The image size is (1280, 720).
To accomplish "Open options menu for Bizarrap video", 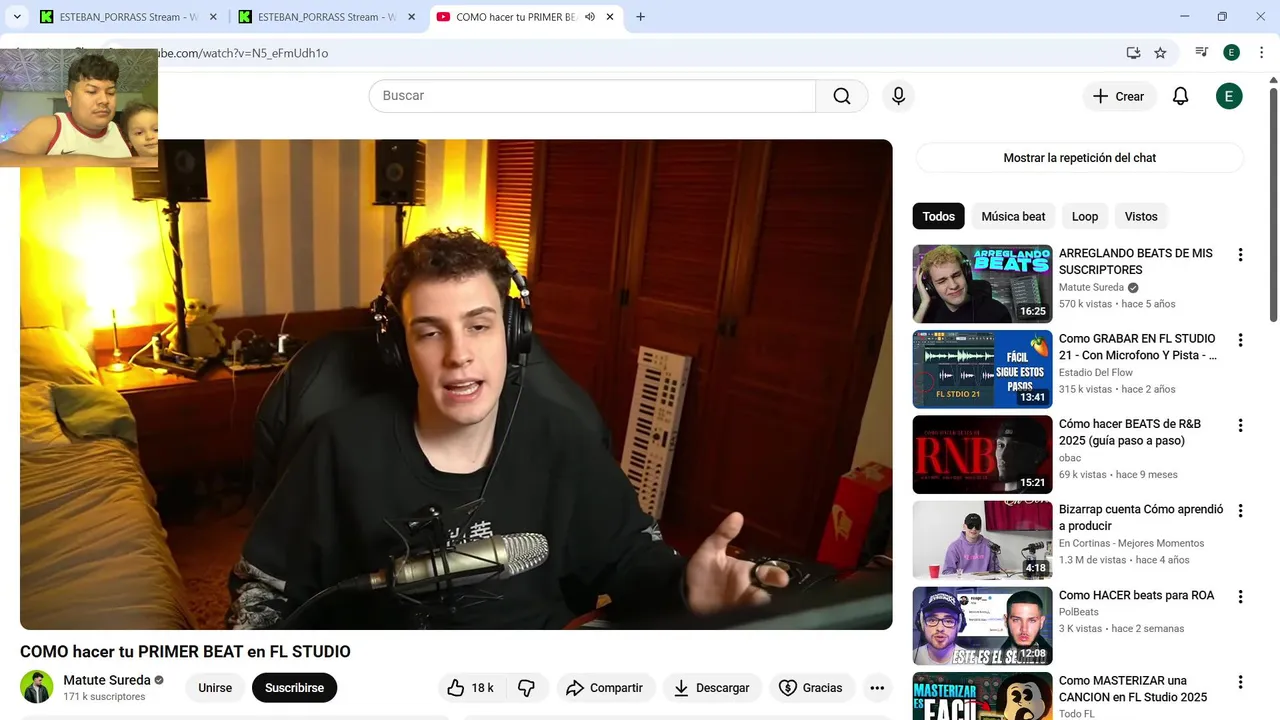I will (x=1240, y=511).
